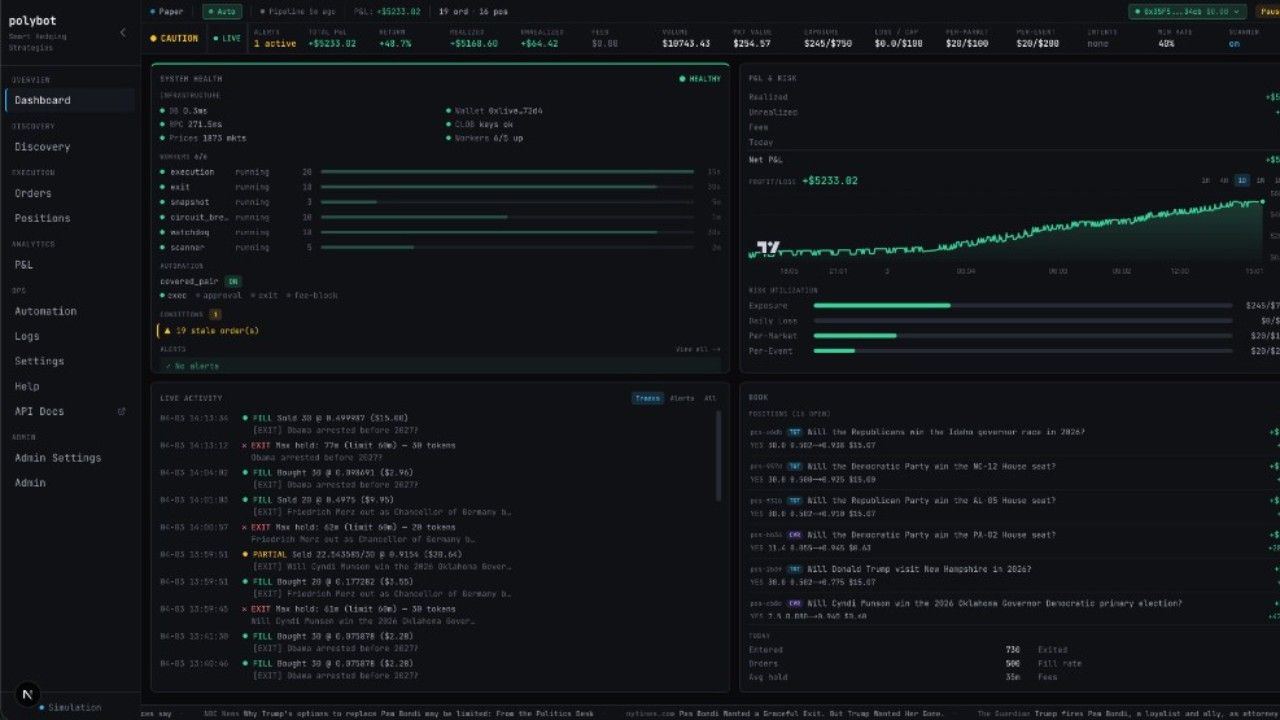Screen dimensions: 1280x720
Task: Open the Oklahoma Governor Democratic primary position
Action: 1014,609
